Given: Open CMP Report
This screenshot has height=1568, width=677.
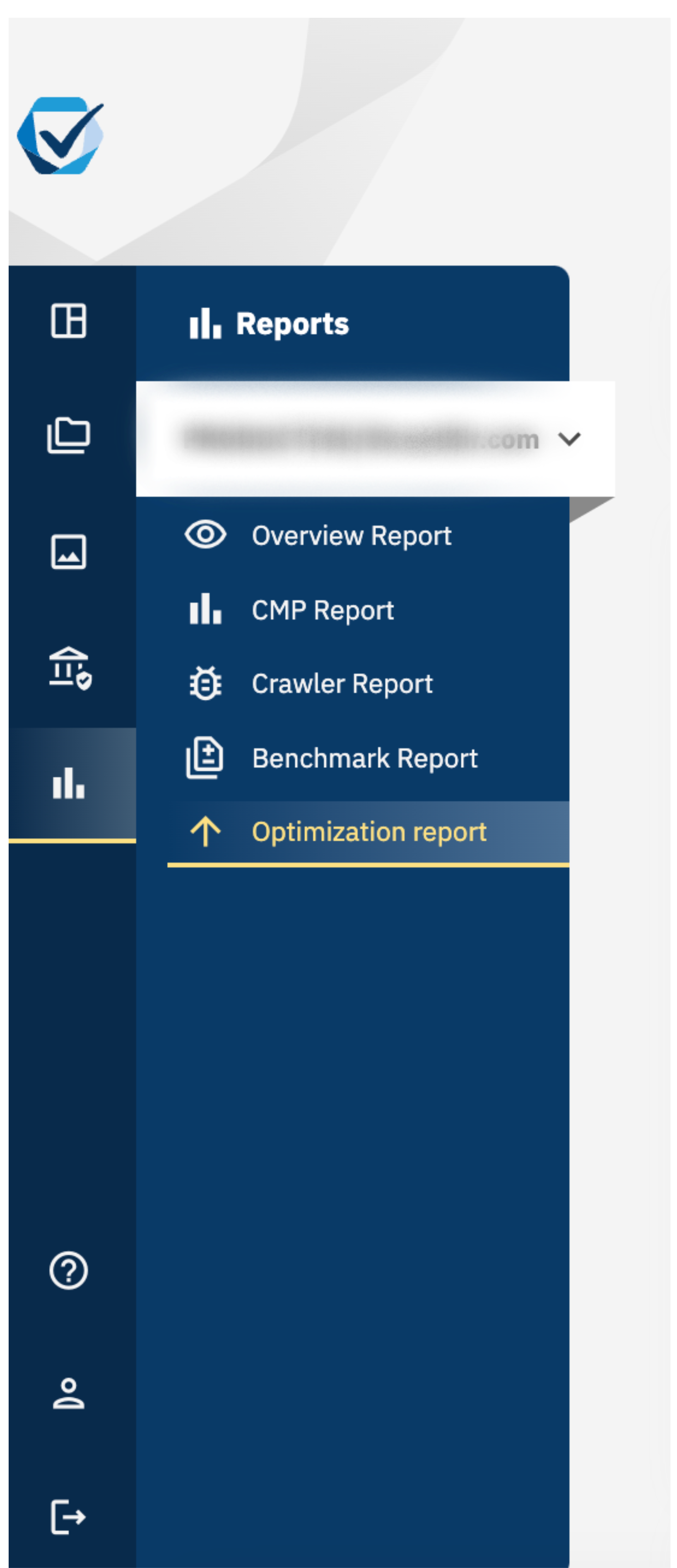Looking at the screenshot, I should tap(323, 610).
